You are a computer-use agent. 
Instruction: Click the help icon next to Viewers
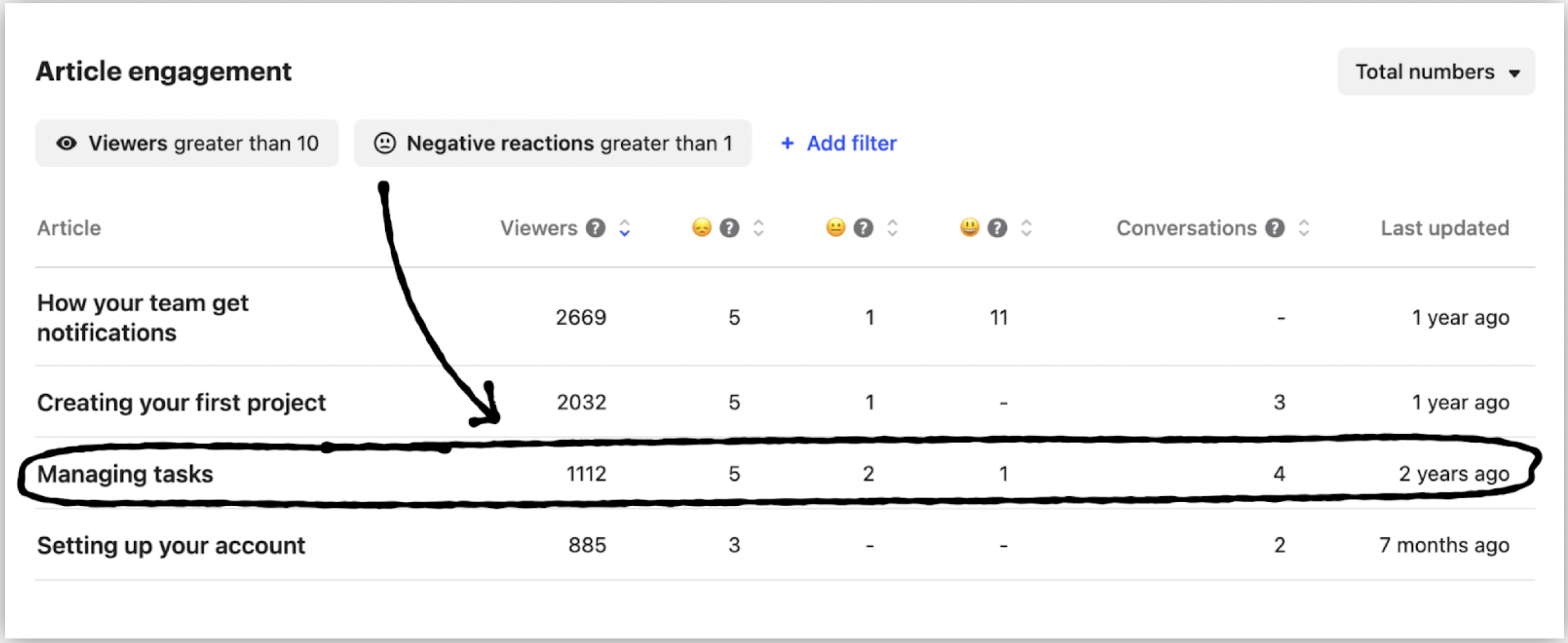point(596,228)
